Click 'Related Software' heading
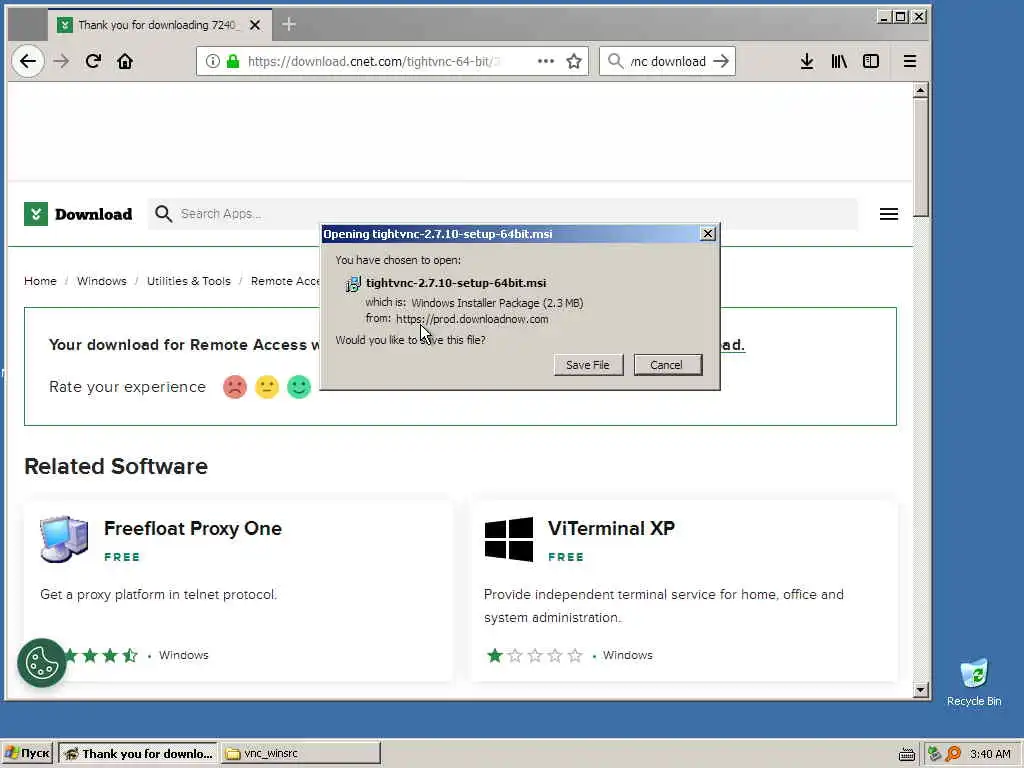The width and height of the screenshot is (1024, 768). (x=116, y=466)
